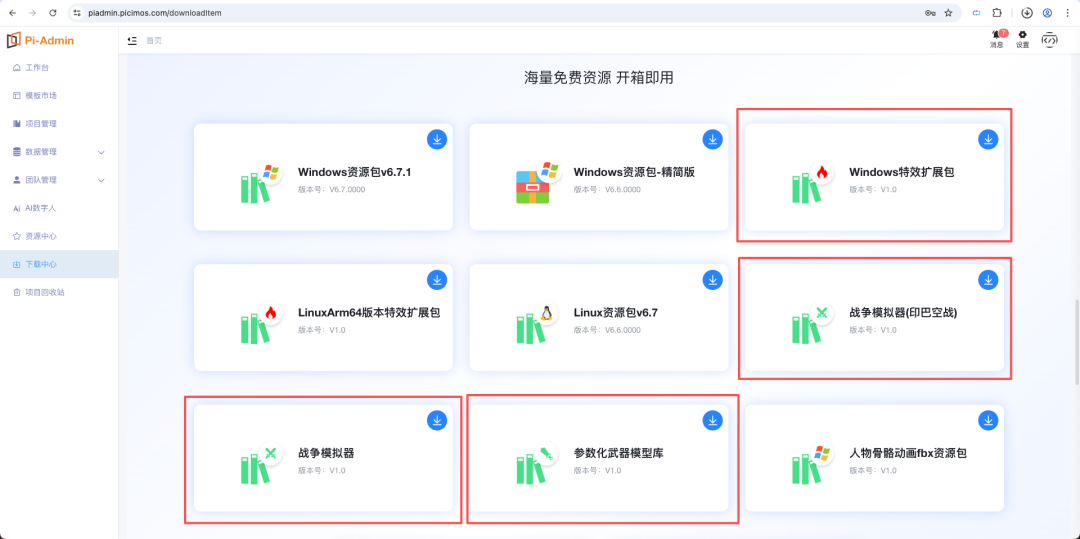
Task: Reload the page in Chrome
Action: point(53,13)
